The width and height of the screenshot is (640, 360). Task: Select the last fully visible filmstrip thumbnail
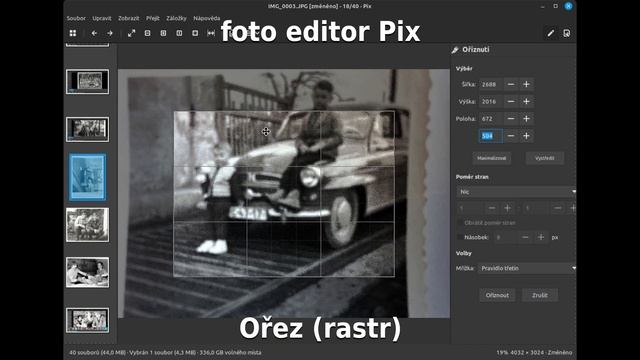pyautogui.click(x=87, y=320)
